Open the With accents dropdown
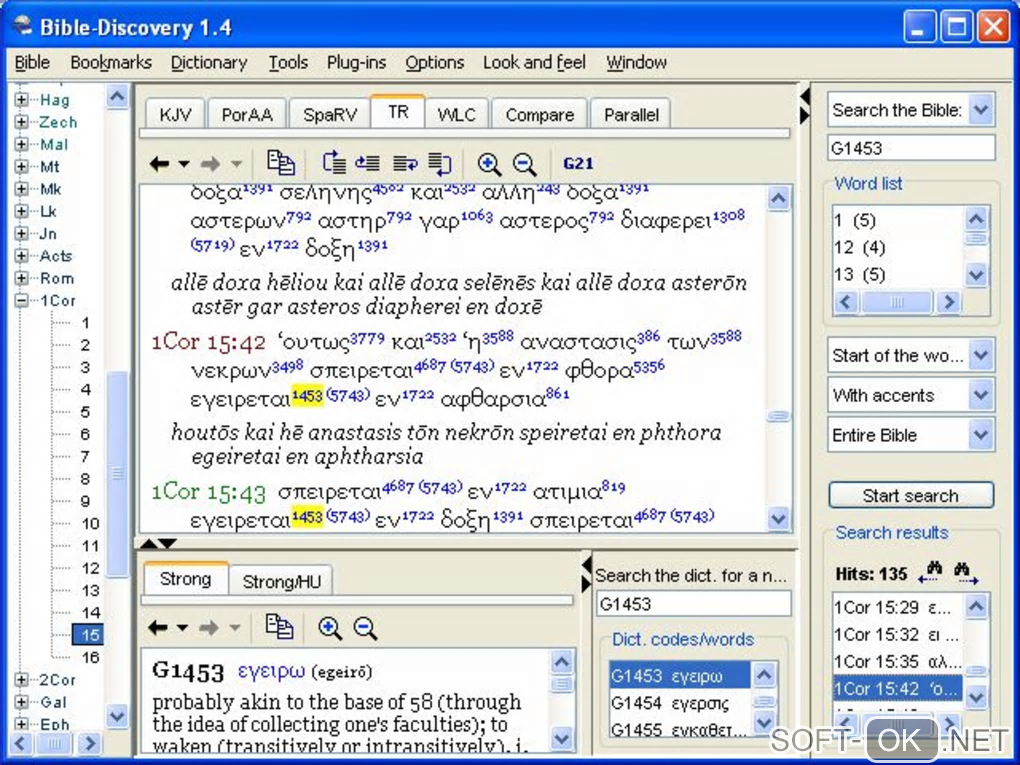Viewport: 1020px width, 765px height. pos(981,396)
